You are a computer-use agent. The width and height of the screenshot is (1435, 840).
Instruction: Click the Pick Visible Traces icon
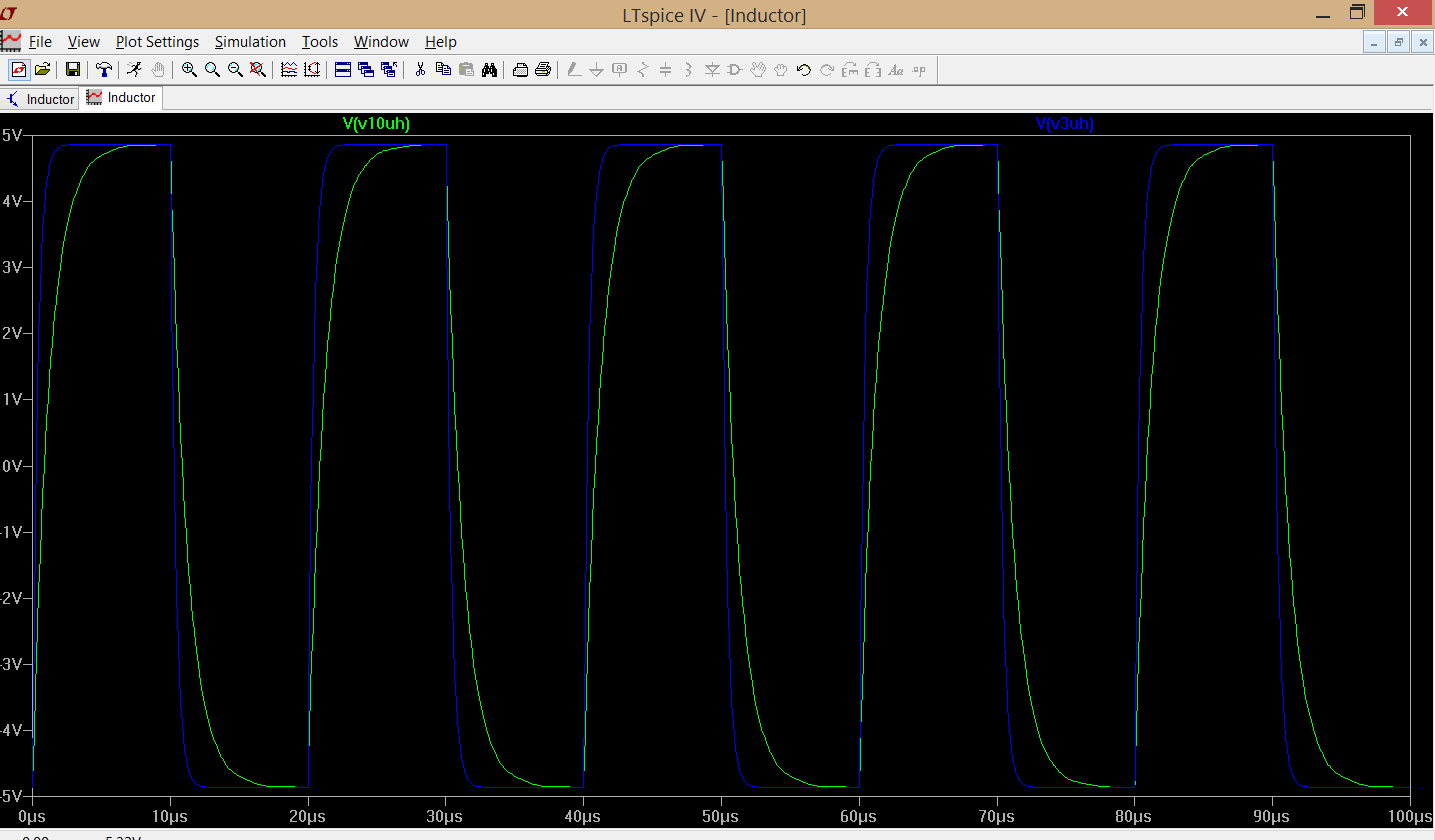[289, 69]
